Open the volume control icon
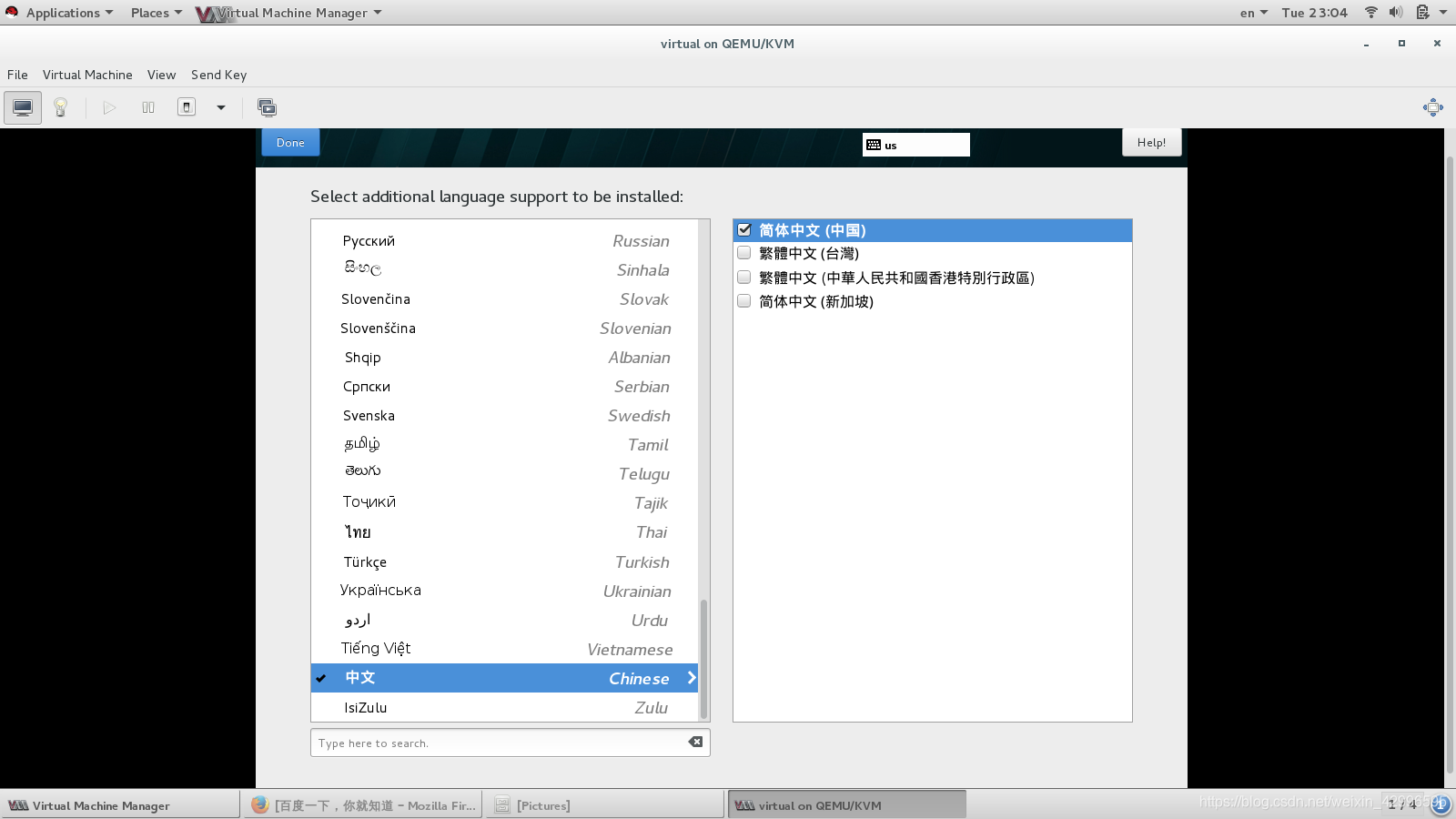The image size is (1456, 819). point(1396,12)
